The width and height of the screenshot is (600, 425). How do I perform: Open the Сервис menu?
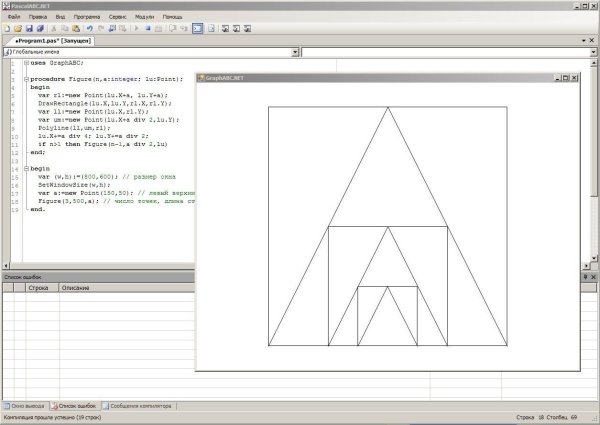(x=117, y=17)
